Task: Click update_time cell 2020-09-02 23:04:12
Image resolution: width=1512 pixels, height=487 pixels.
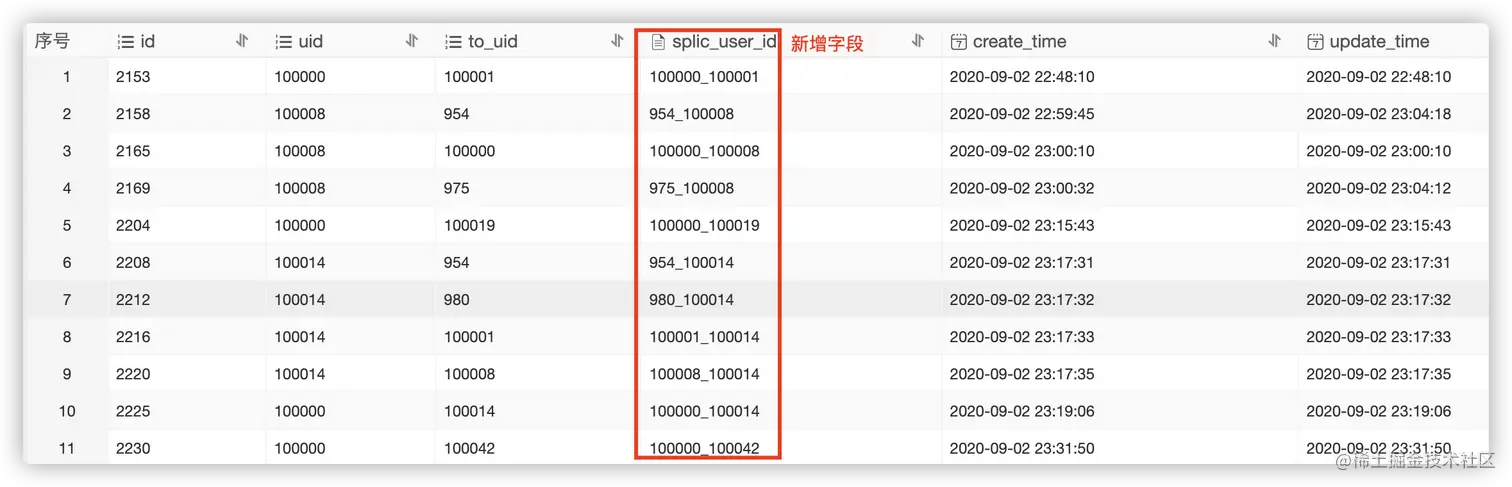Action: pyautogui.click(x=1378, y=188)
